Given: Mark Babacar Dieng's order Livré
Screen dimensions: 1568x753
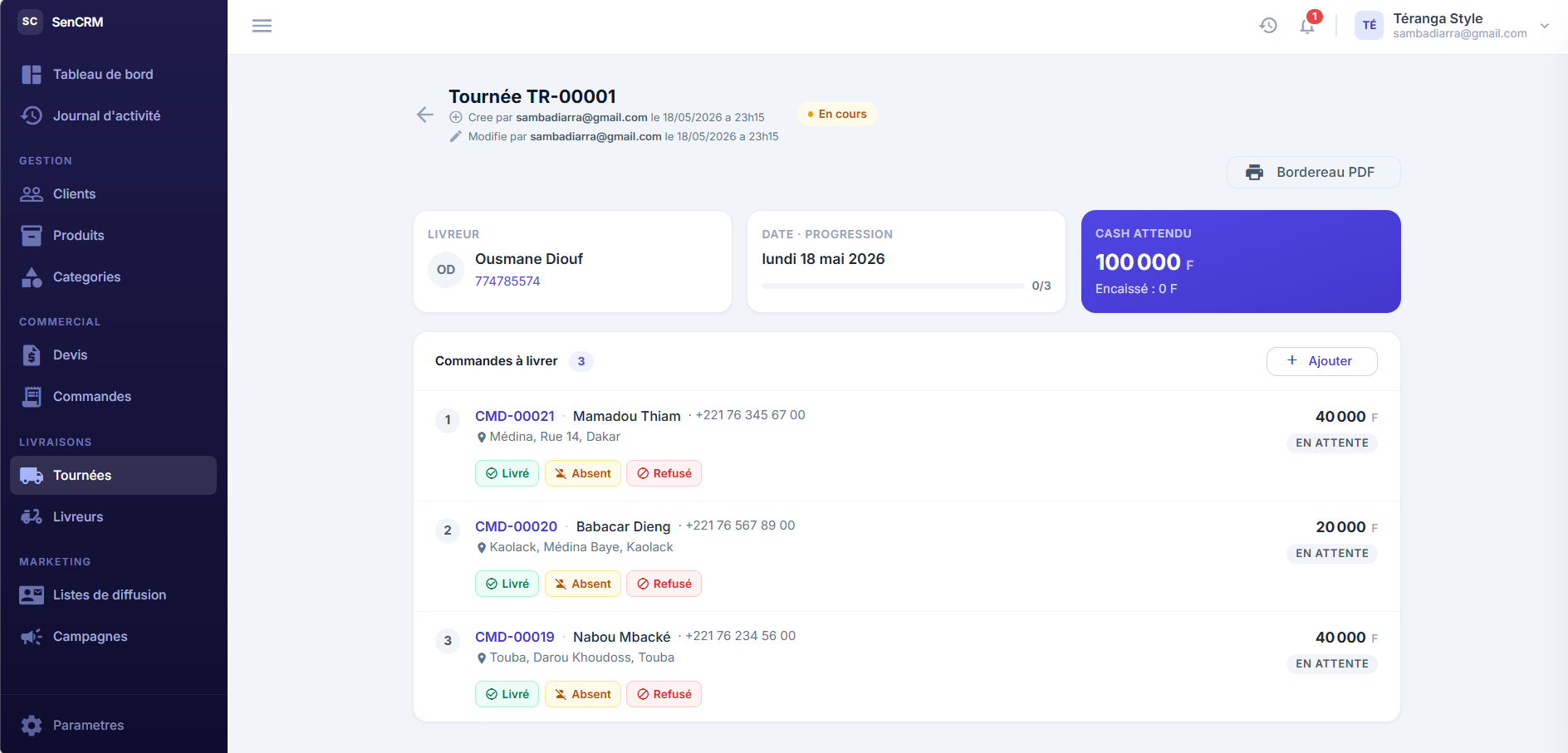Looking at the screenshot, I should tap(507, 584).
